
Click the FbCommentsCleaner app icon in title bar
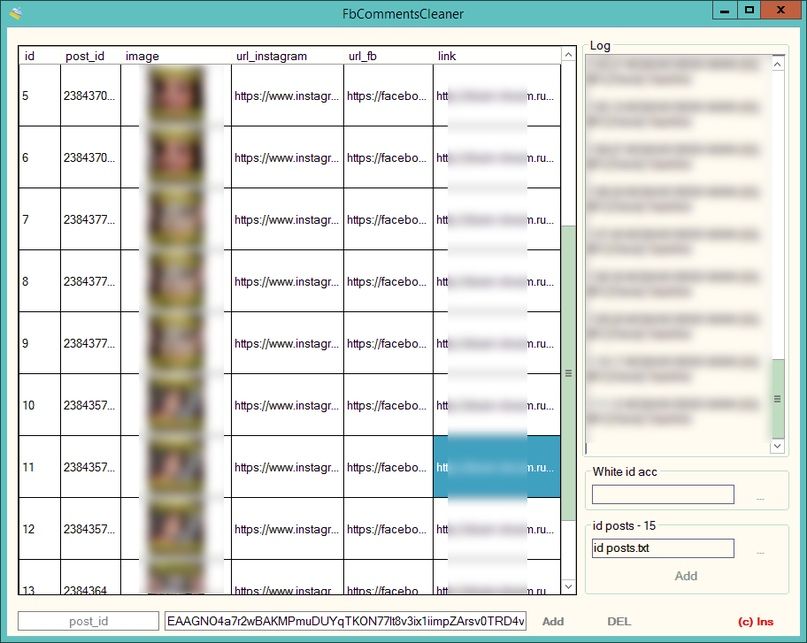[x=16, y=13]
